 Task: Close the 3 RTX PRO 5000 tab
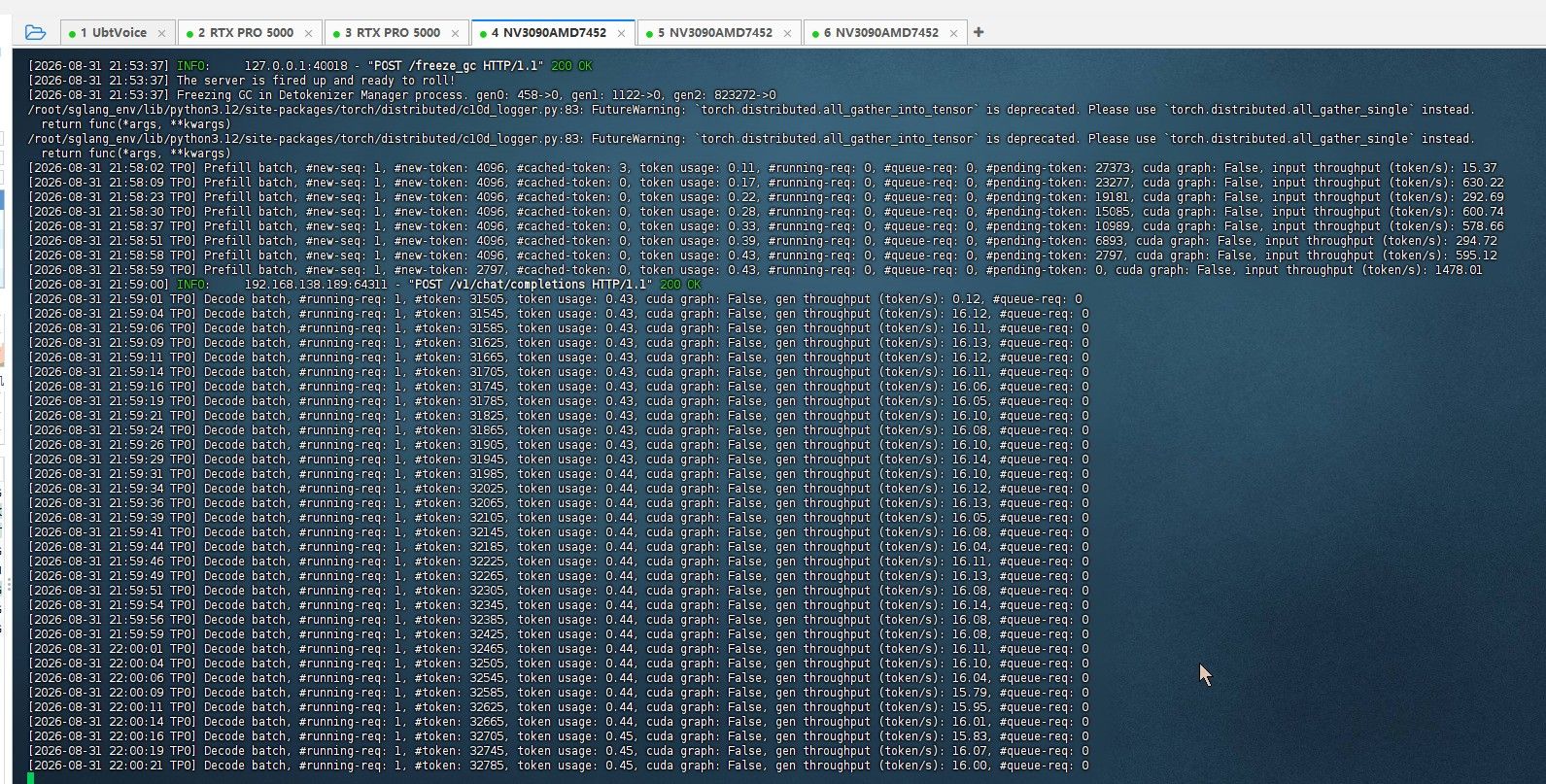coord(455,33)
